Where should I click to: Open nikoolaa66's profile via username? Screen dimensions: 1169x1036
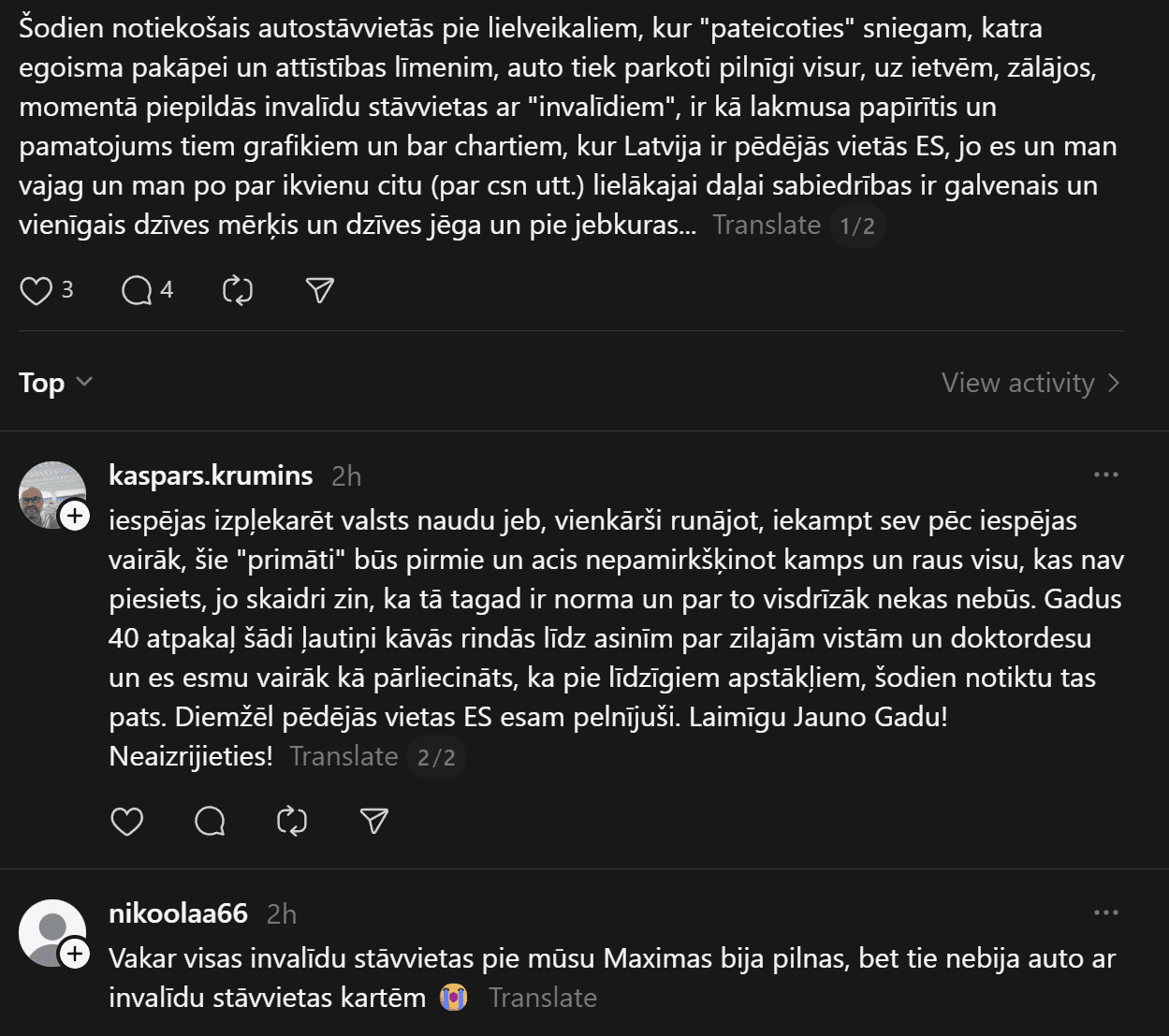(178, 913)
